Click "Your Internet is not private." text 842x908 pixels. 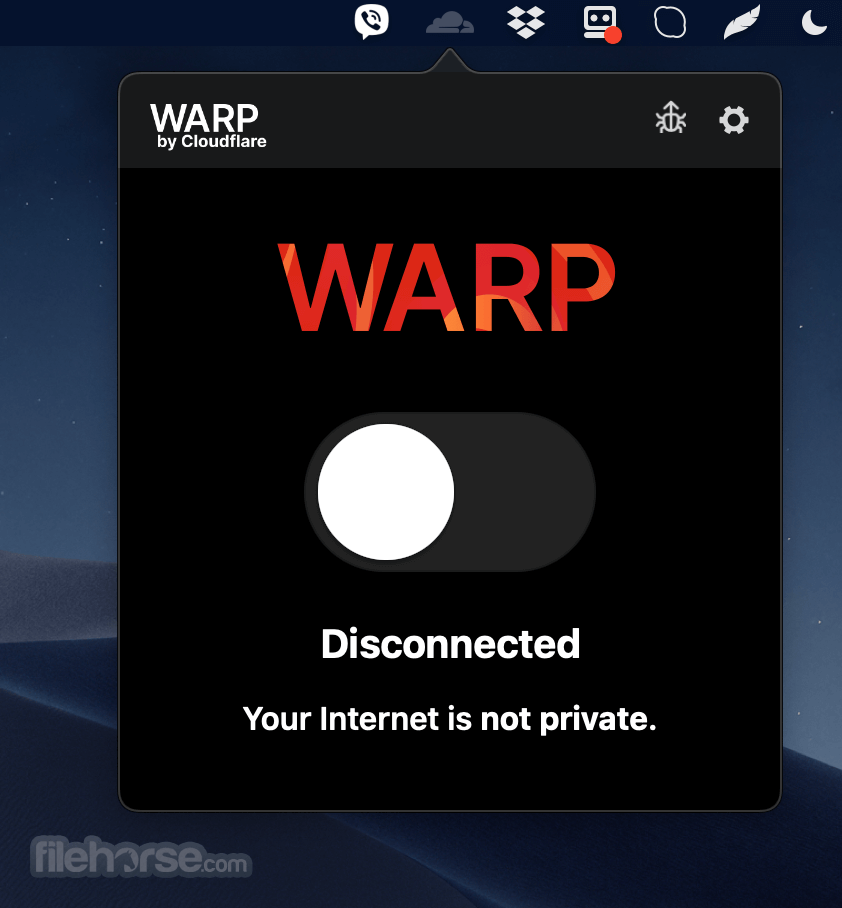coord(449,719)
